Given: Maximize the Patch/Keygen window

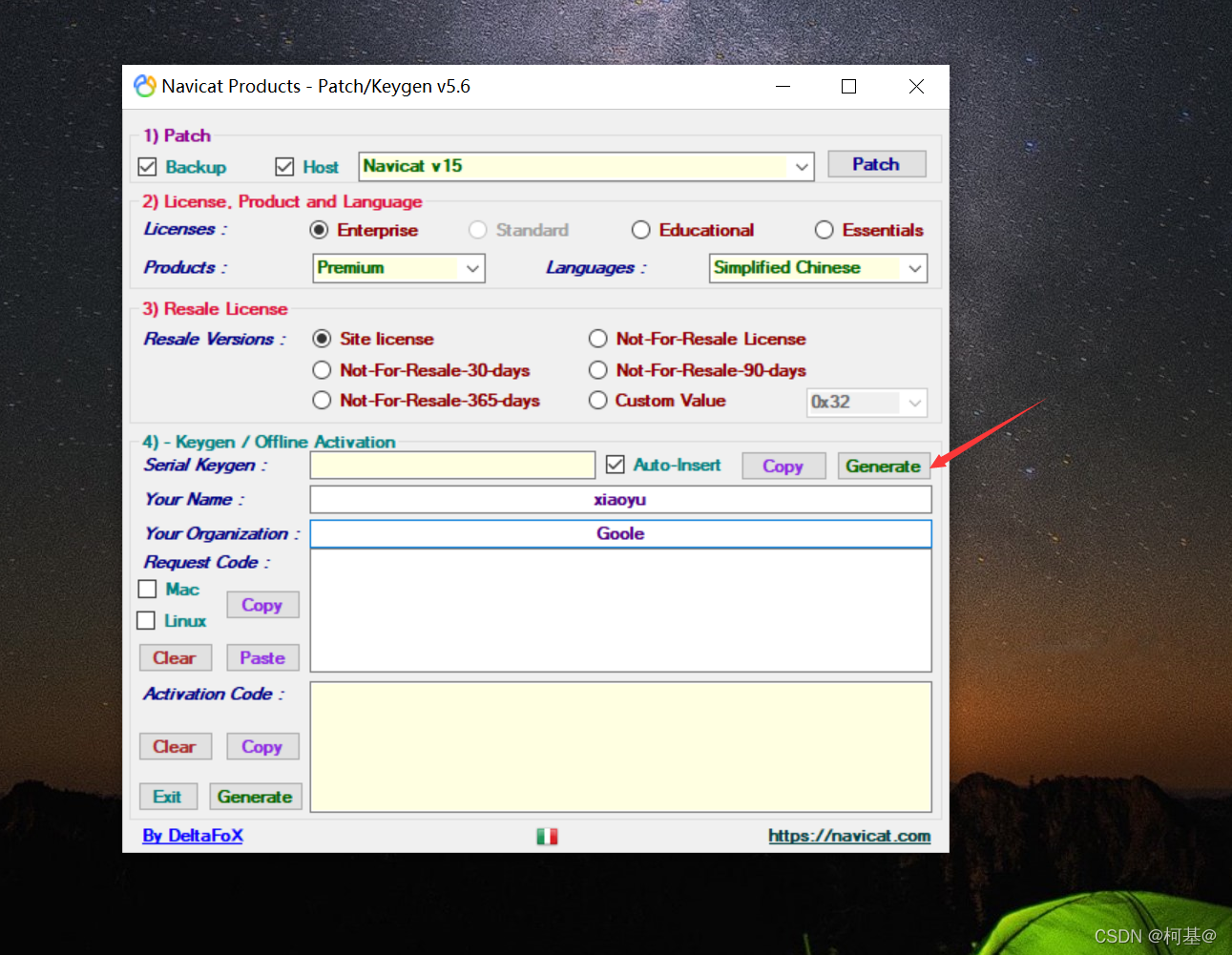Looking at the screenshot, I should tap(848, 86).
